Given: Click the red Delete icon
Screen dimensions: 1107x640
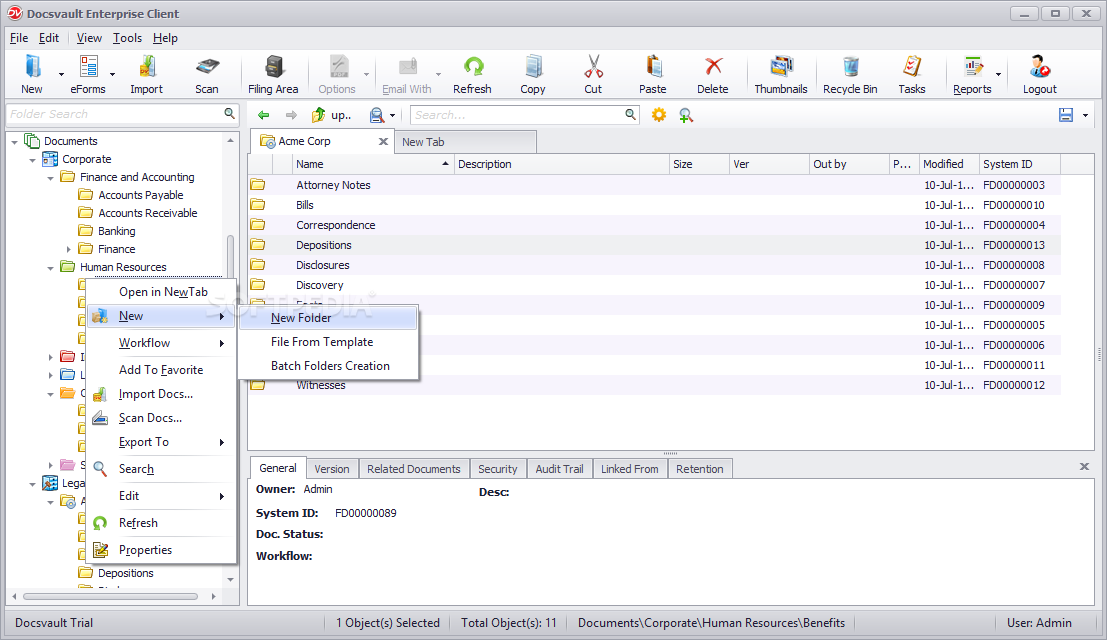Looking at the screenshot, I should 713,67.
